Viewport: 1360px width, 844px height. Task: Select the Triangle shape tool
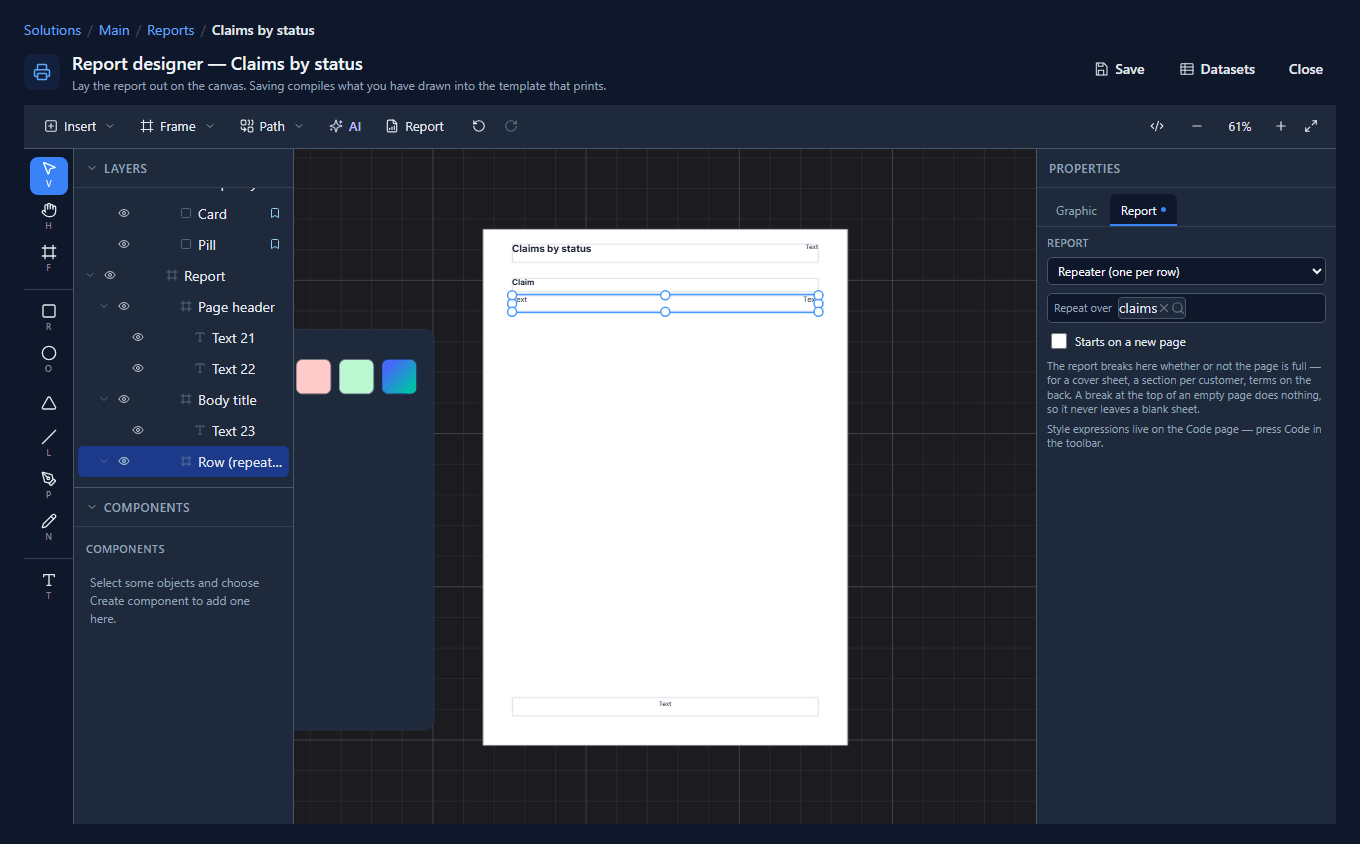point(49,402)
